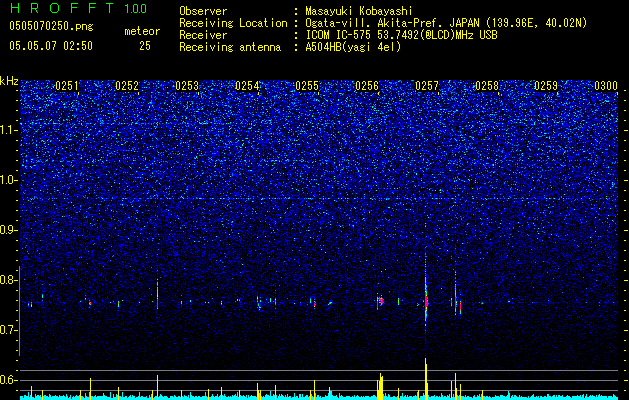Viewport: 629px width, 400px height.
Task: Click the meteor count value 25
Action: coord(145,46)
